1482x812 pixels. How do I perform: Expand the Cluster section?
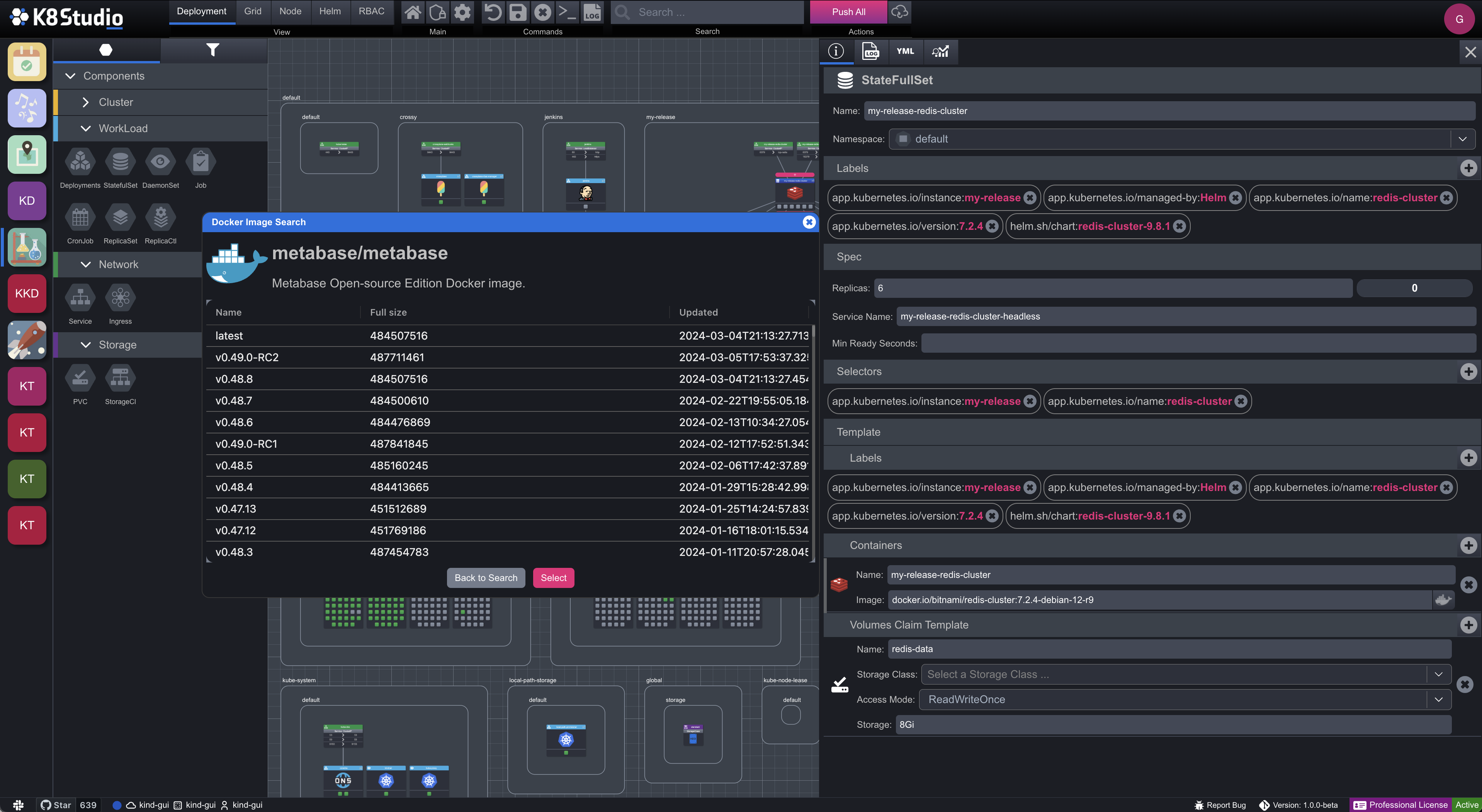click(86, 102)
